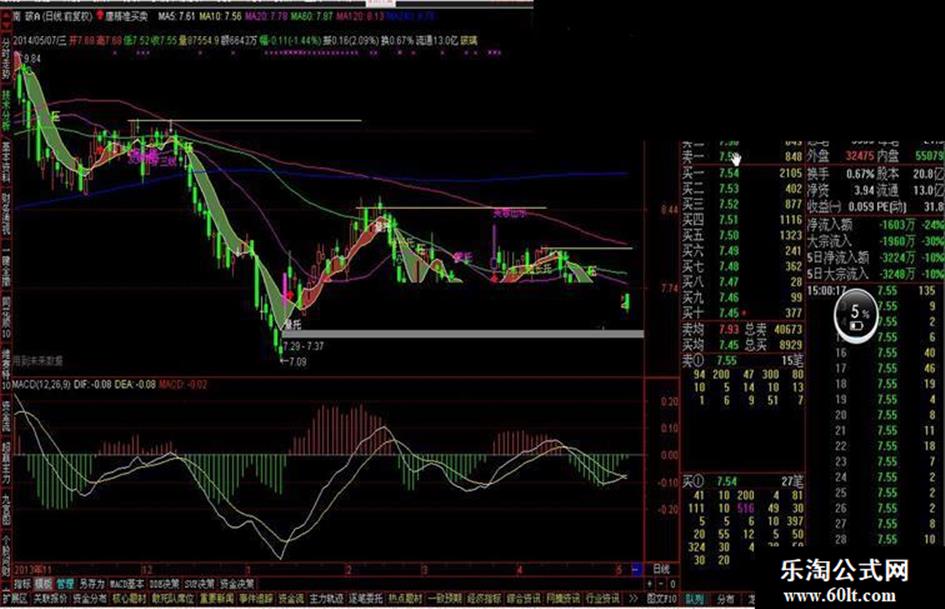945x609 pixels.
Task: Select the 指标 tab below chart
Action: (x=23, y=584)
